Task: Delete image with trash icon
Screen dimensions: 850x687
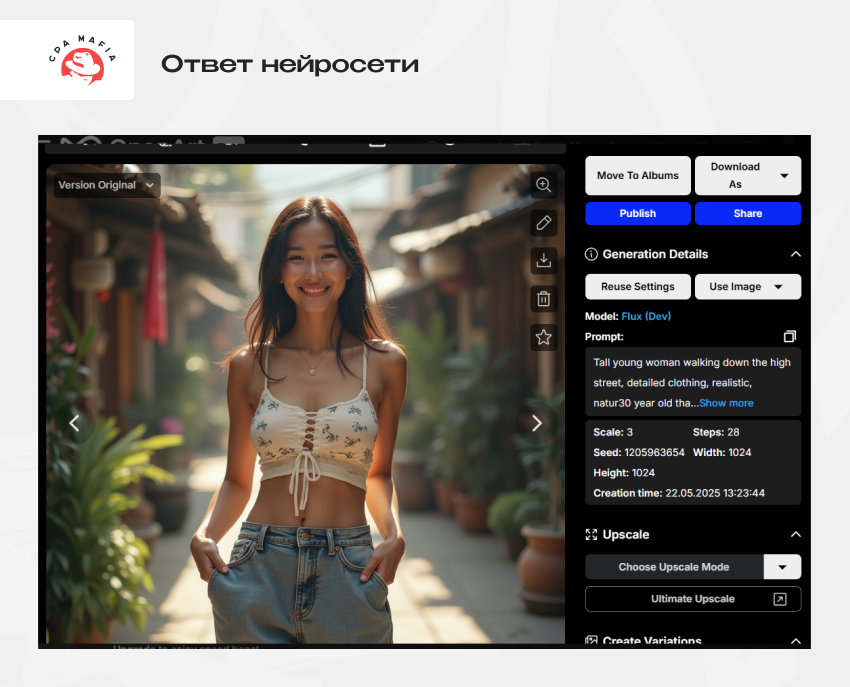Action: coord(543,298)
